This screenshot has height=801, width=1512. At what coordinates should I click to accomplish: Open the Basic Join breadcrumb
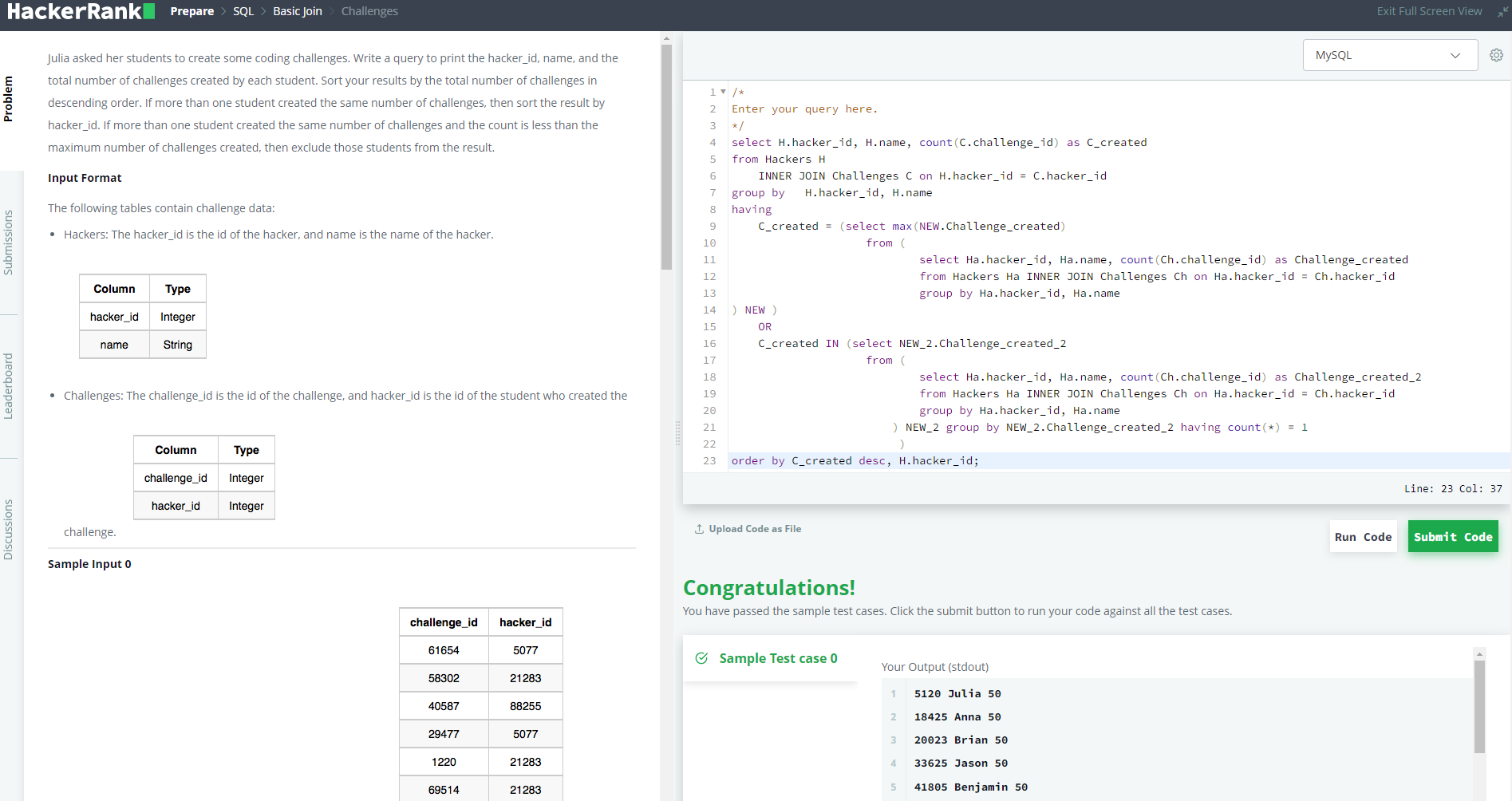pyautogui.click(x=298, y=11)
